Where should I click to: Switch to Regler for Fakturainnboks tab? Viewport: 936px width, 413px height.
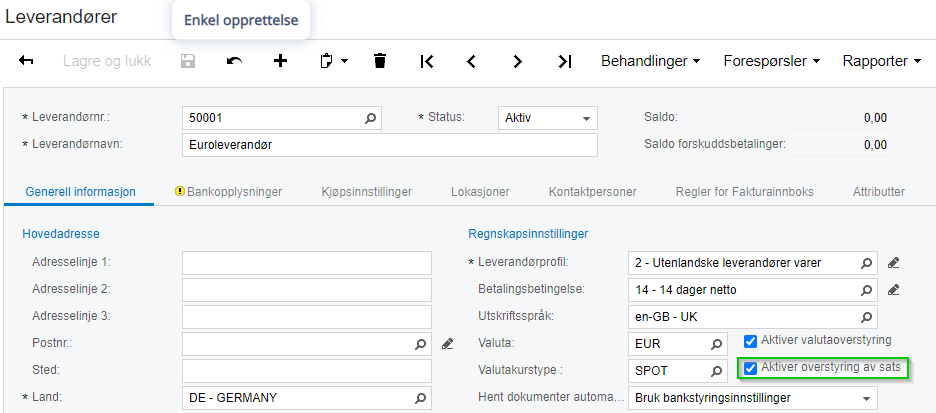click(744, 192)
